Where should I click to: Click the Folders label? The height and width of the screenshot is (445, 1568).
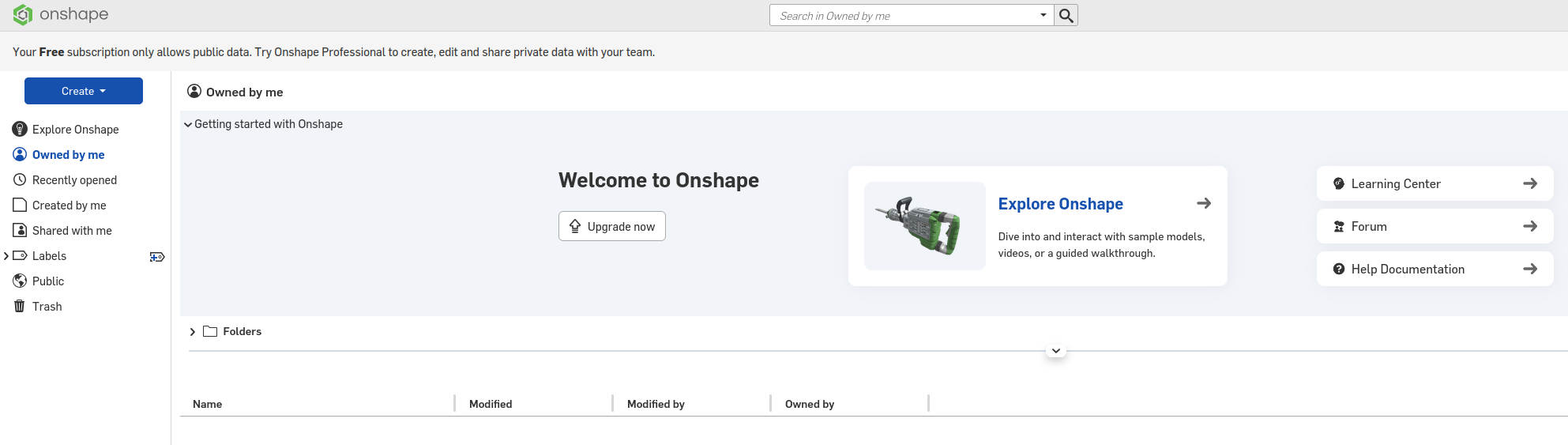click(x=242, y=332)
